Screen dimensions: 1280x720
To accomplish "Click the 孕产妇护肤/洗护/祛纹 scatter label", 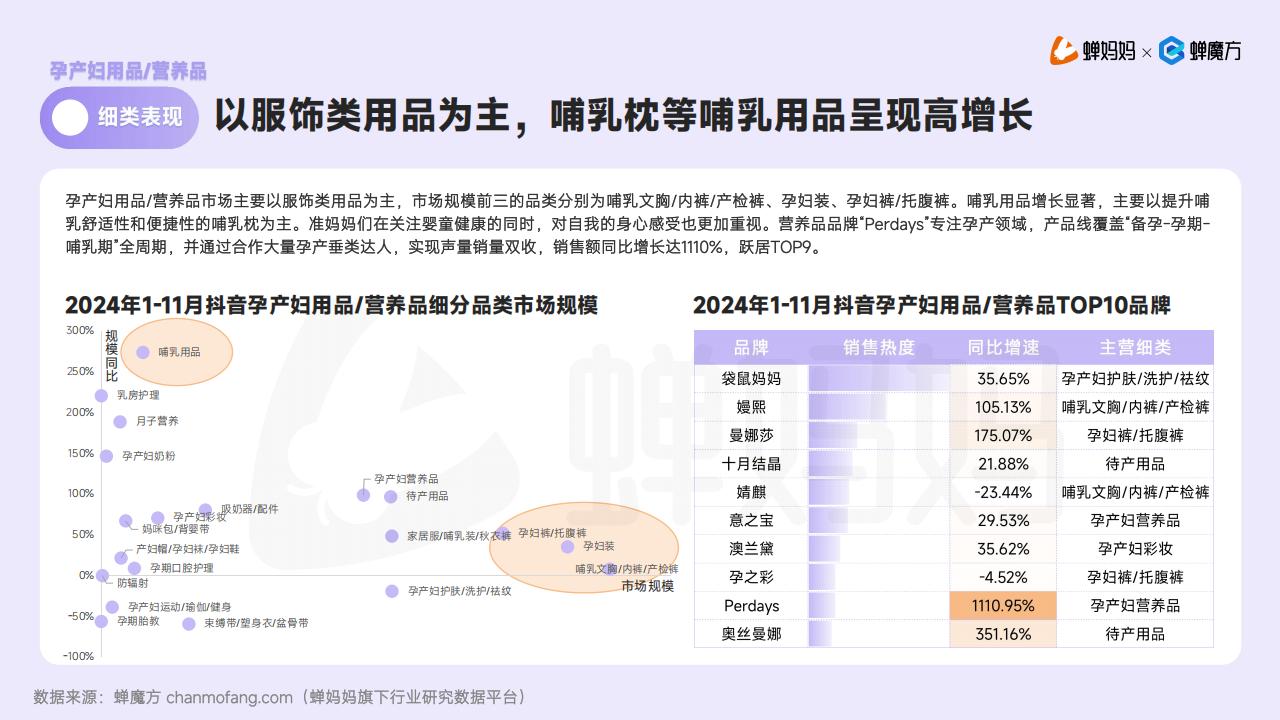I will (x=460, y=591).
